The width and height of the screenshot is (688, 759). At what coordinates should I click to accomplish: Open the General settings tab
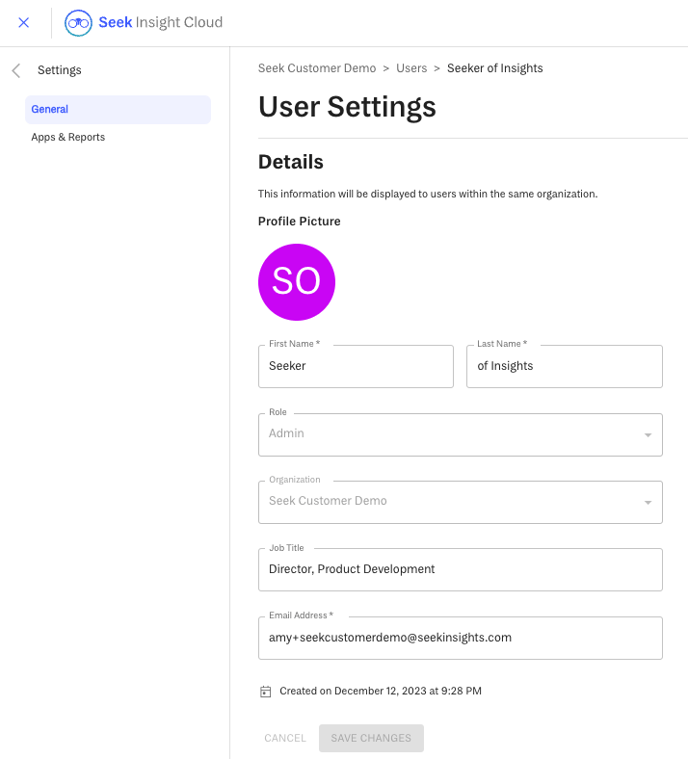118,109
